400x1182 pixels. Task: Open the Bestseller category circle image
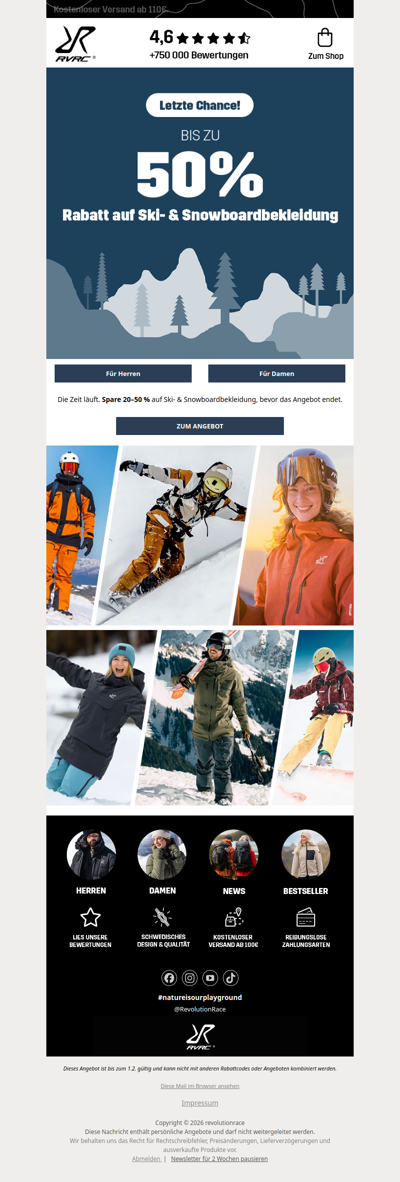306,854
